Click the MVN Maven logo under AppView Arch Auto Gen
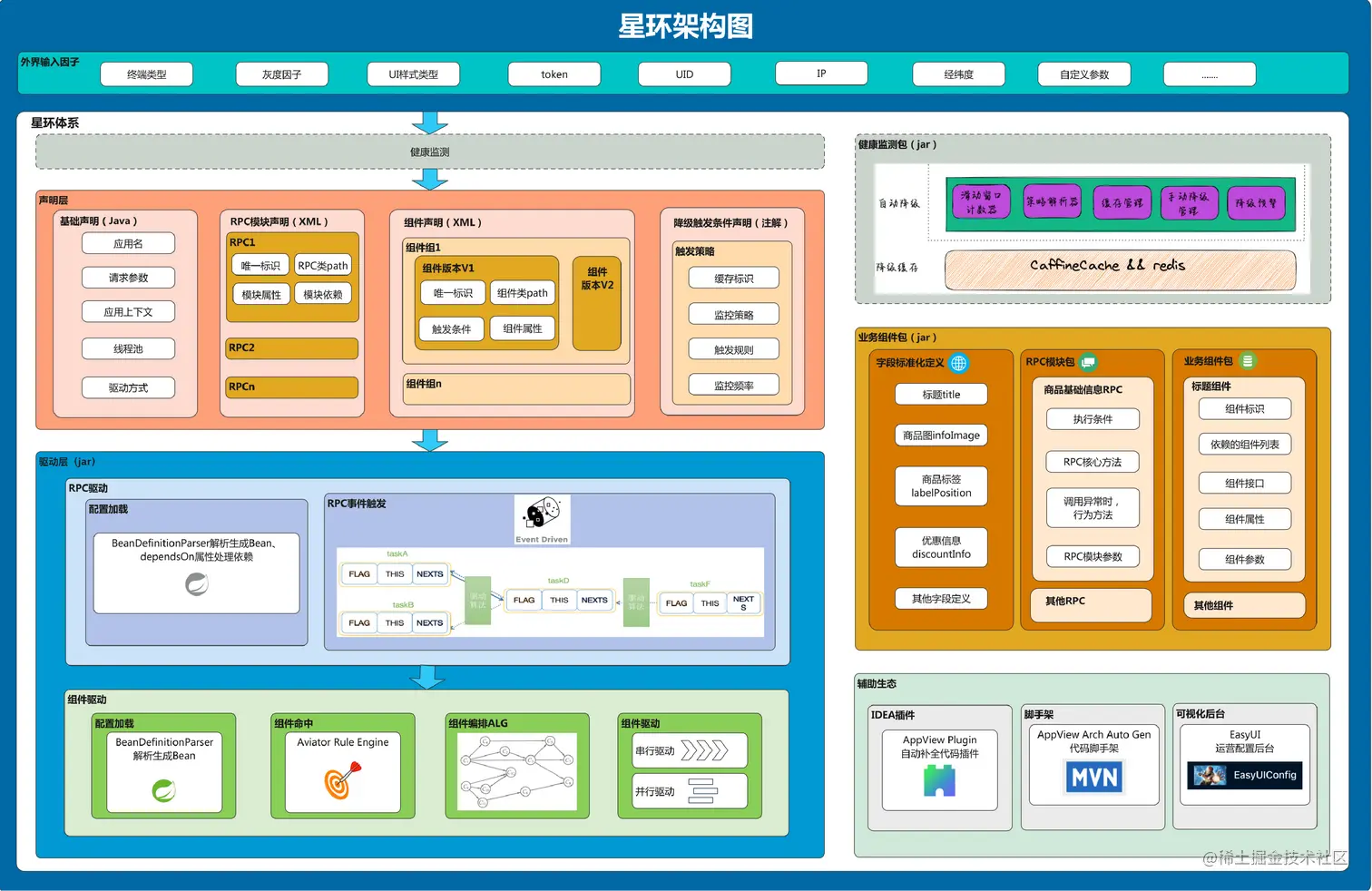Viewport: 1372px width, 891px height. coord(1093,778)
